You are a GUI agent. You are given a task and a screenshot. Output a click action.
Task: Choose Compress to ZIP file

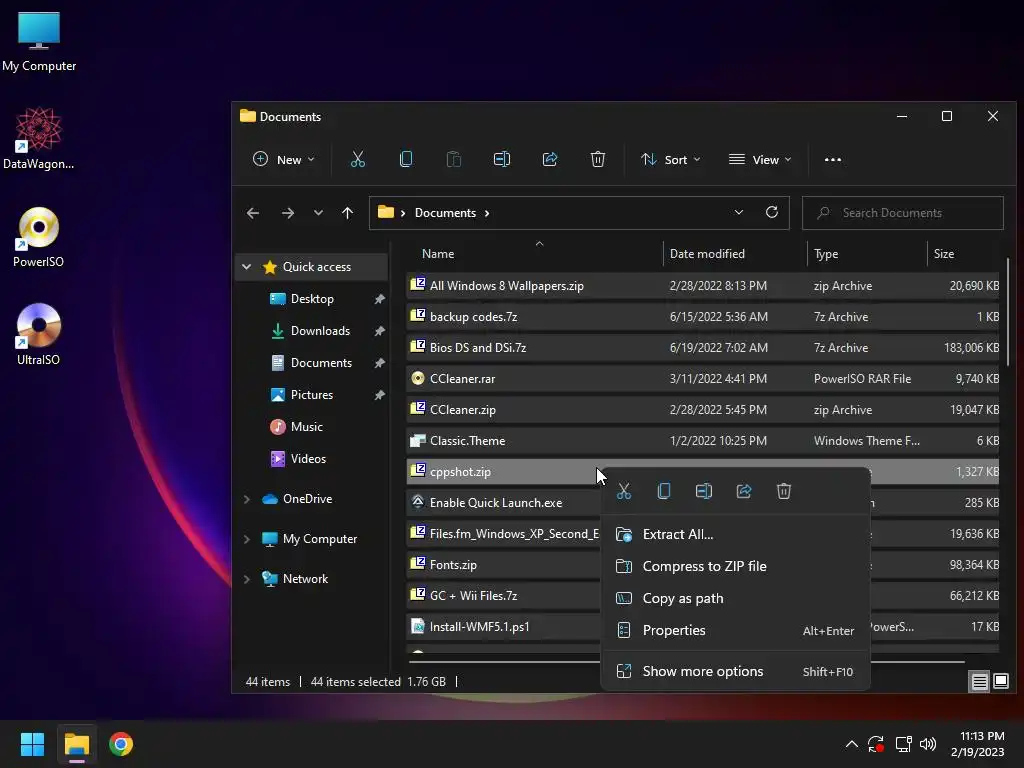pyautogui.click(x=735, y=566)
